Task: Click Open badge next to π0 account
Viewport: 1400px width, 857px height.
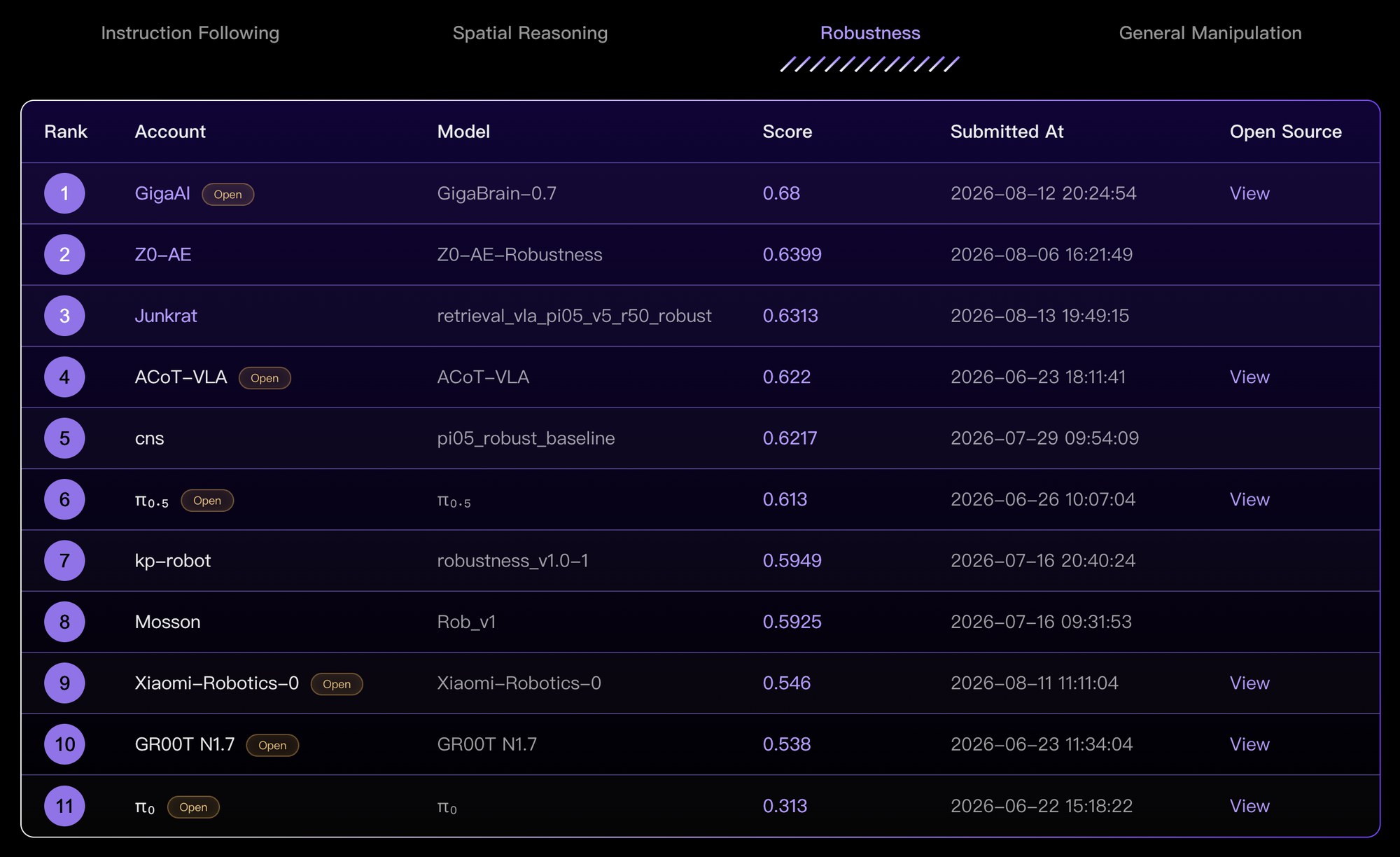Action: (x=193, y=807)
